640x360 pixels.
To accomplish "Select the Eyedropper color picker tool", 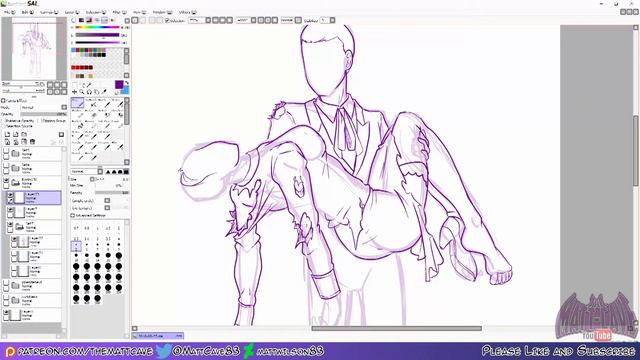I will point(104,92).
